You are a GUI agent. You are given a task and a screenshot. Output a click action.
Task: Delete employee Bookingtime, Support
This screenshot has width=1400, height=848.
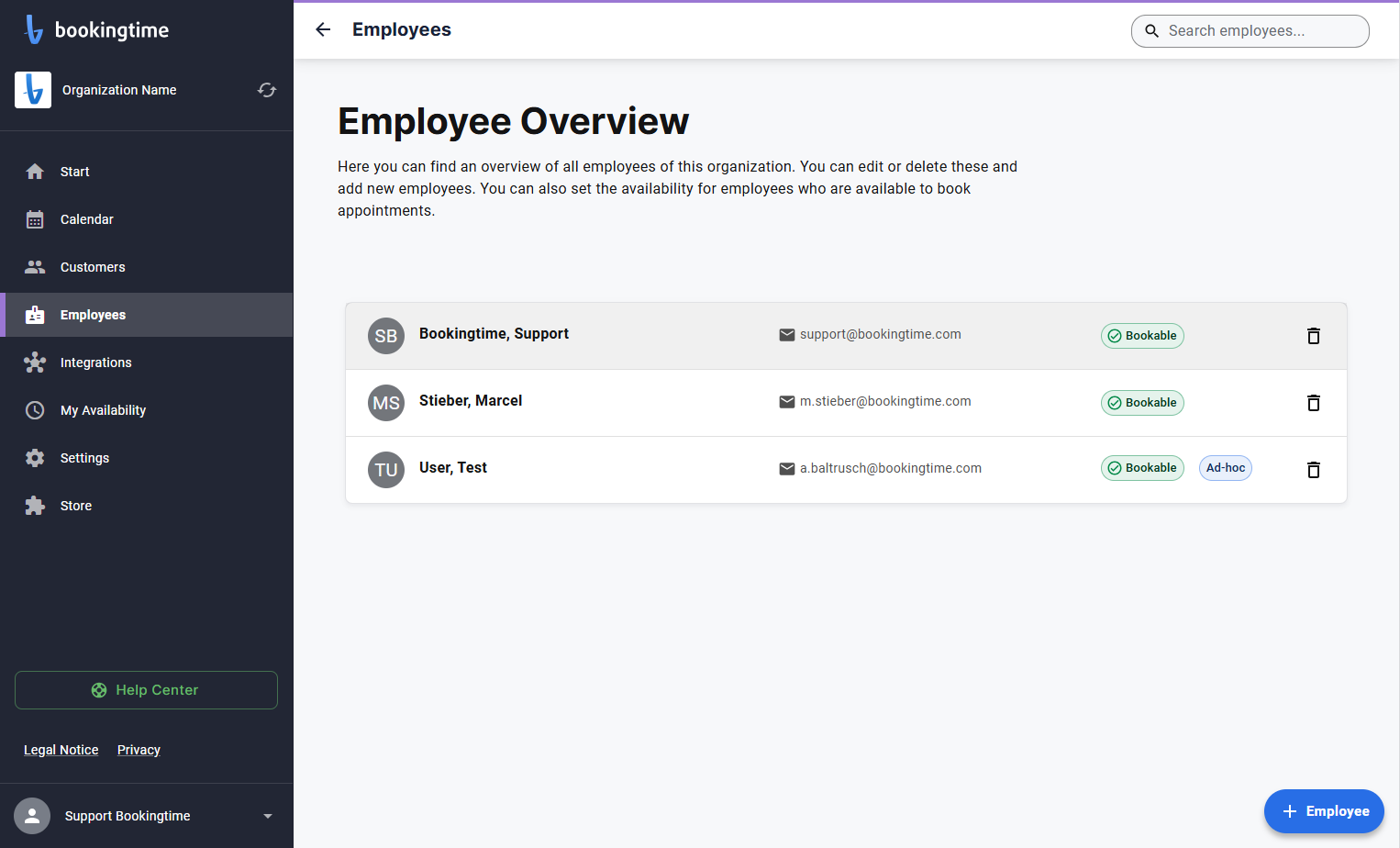point(1314,336)
